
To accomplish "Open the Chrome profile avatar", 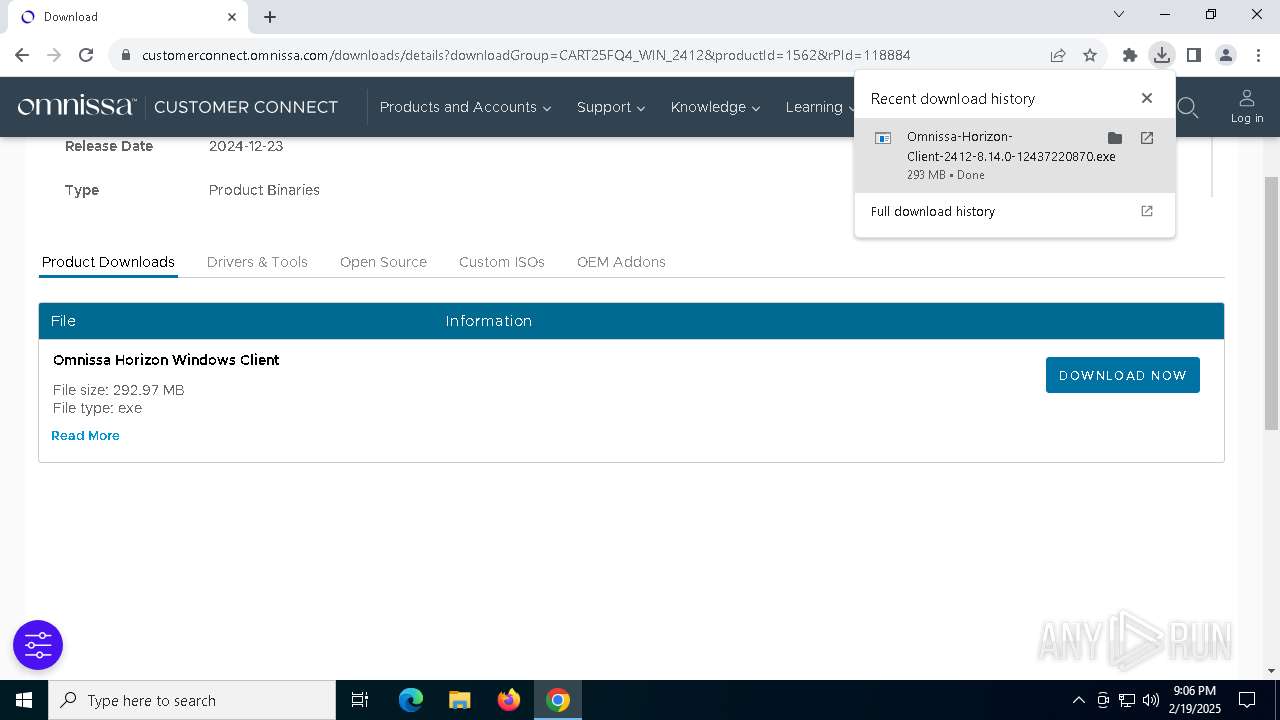I will pyautogui.click(x=1226, y=55).
